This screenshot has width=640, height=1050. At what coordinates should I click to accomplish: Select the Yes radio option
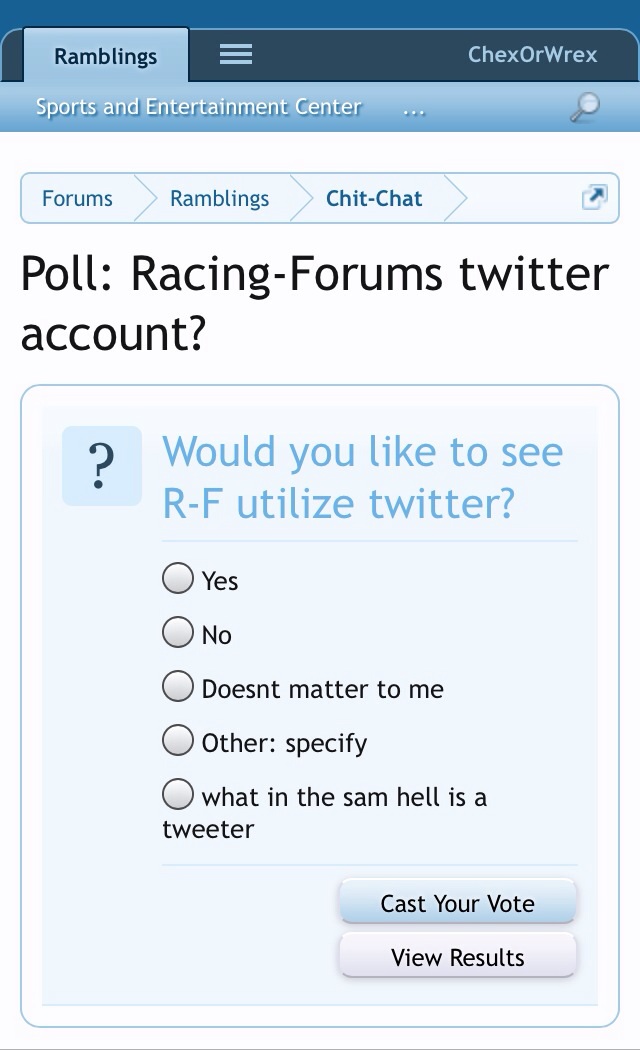pyautogui.click(x=178, y=578)
